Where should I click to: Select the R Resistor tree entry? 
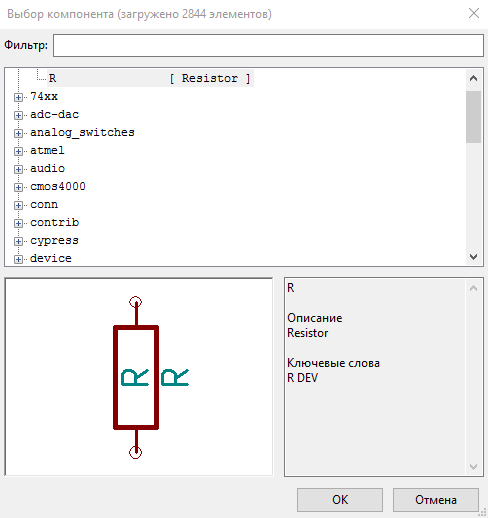pos(150,78)
